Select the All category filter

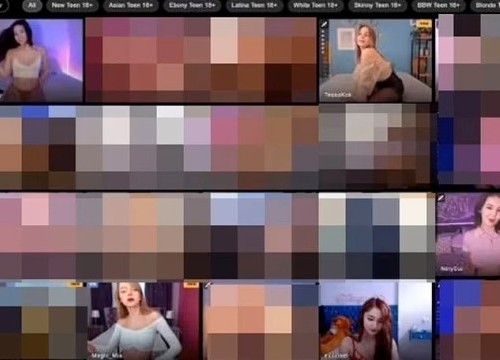[x=32, y=5]
